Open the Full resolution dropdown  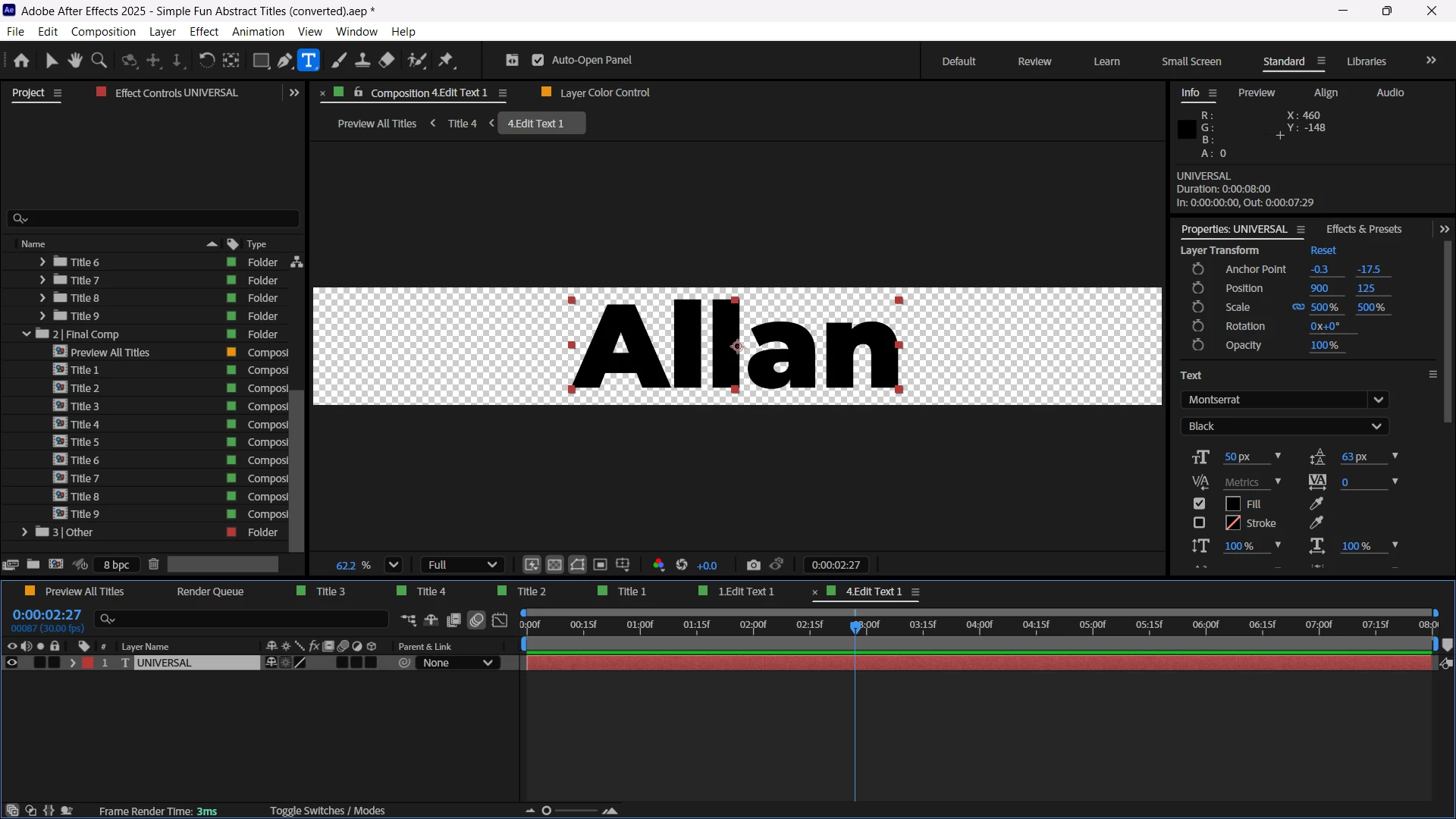coord(462,565)
